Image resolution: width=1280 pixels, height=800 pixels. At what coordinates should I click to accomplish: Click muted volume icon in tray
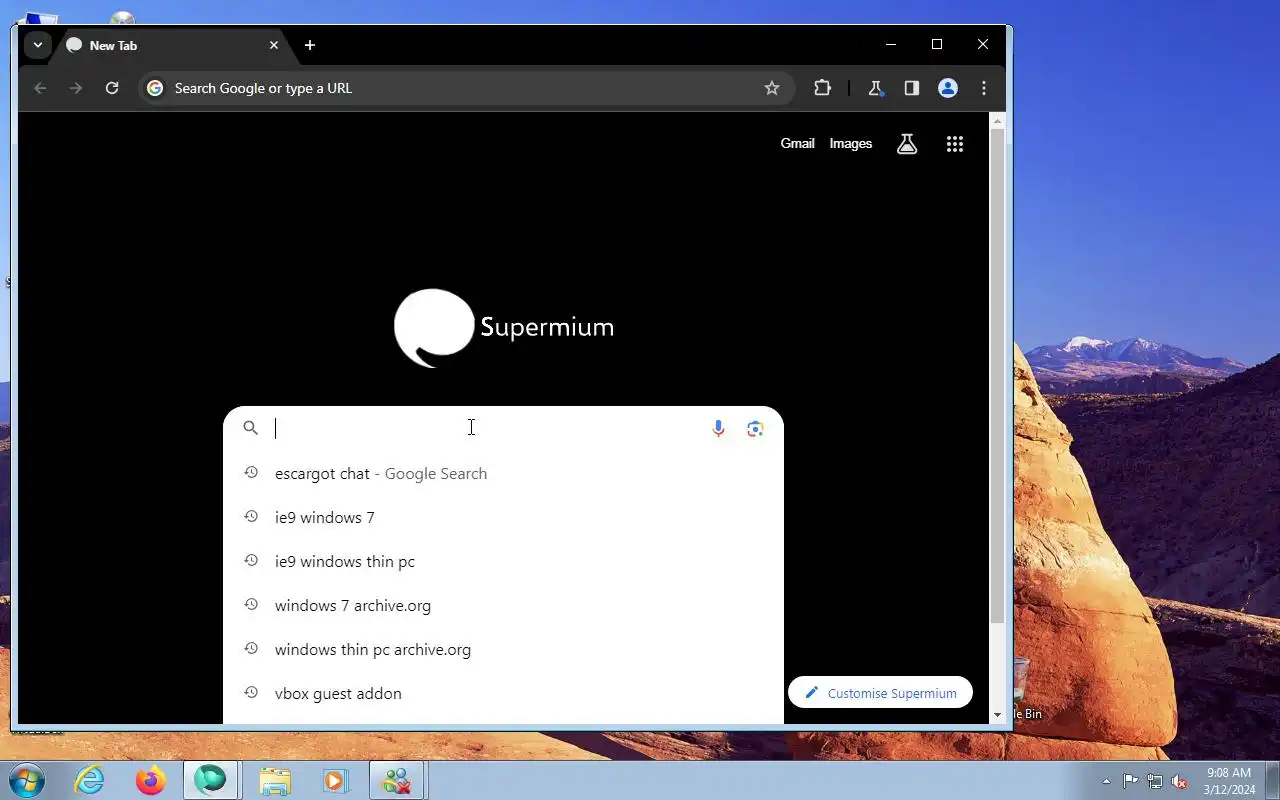coord(1180,781)
